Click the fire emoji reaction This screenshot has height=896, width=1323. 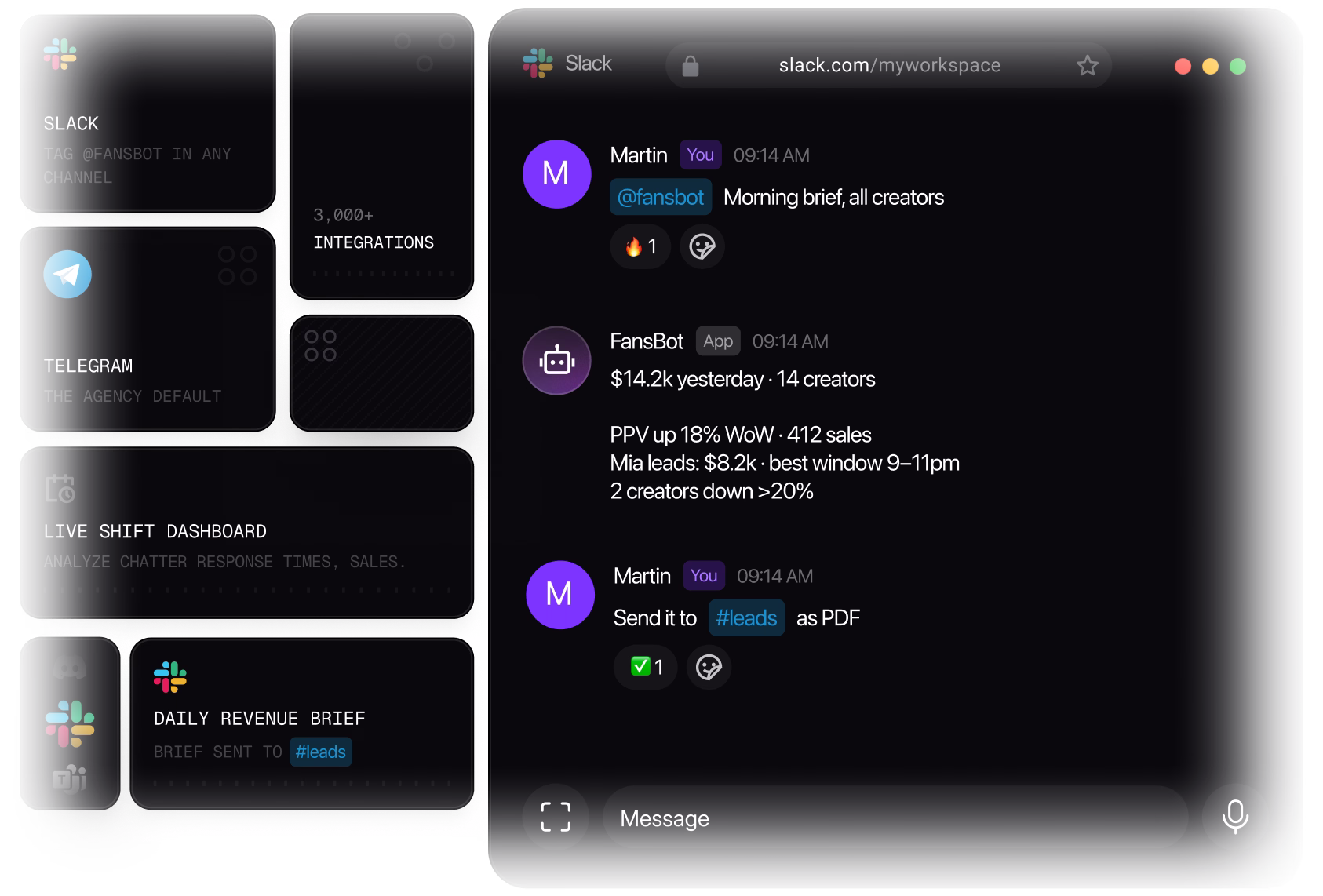click(x=640, y=246)
